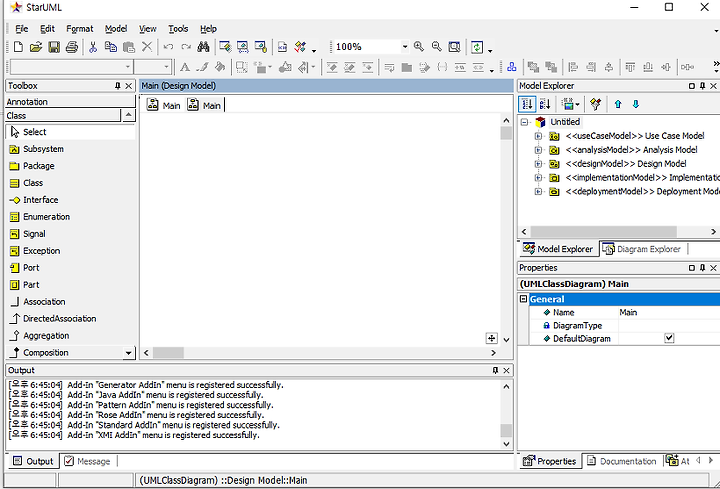The width and height of the screenshot is (720, 489).
Task: Expand the Analysis Model node
Action: pos(538,150)
